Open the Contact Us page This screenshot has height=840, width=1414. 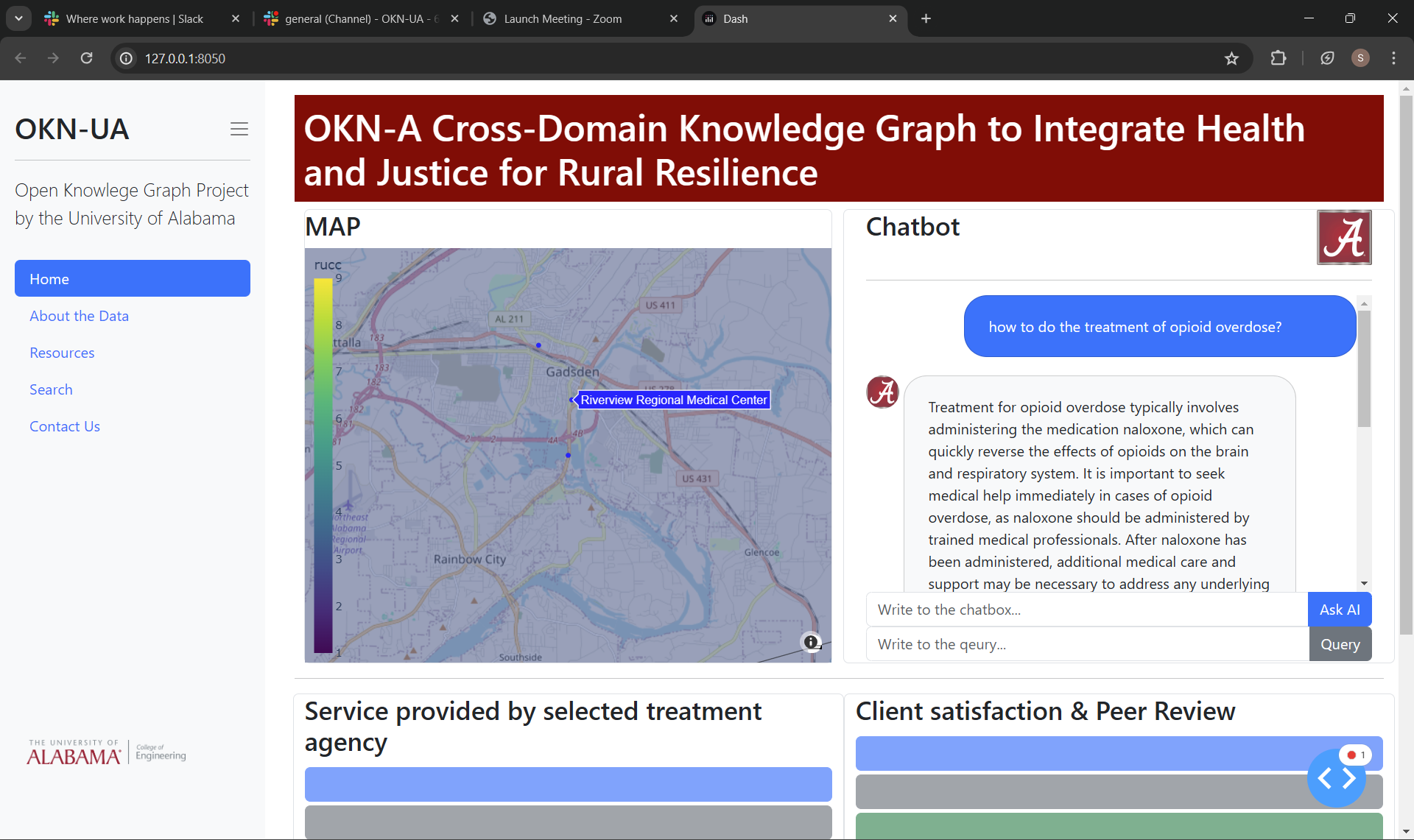tap(65, 426)
